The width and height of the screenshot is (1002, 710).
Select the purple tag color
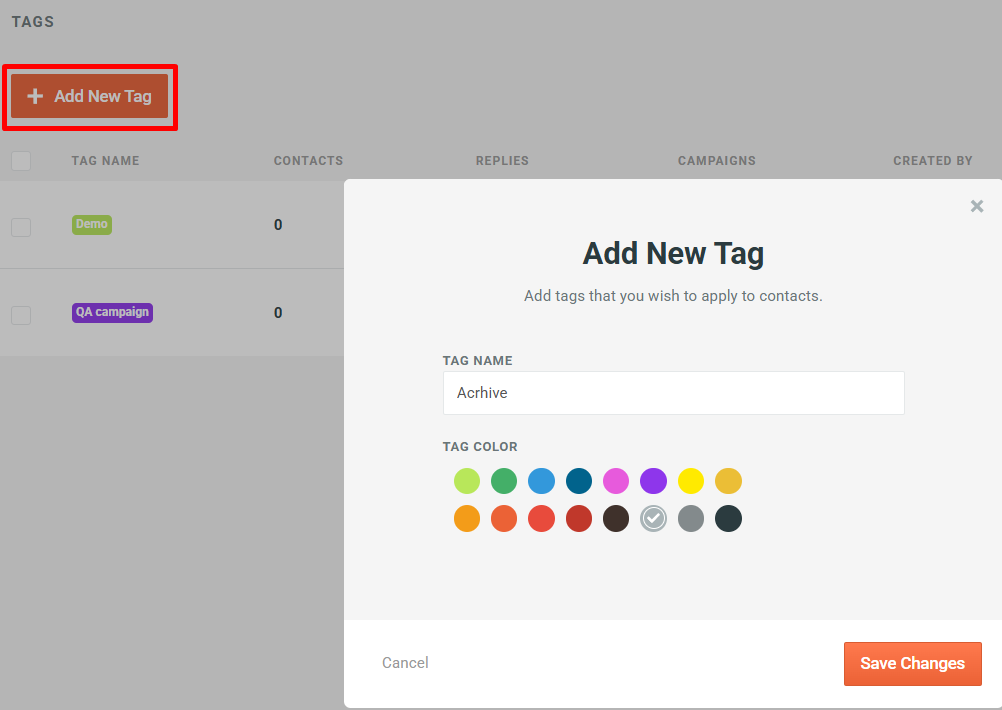[x=653, y=480]
